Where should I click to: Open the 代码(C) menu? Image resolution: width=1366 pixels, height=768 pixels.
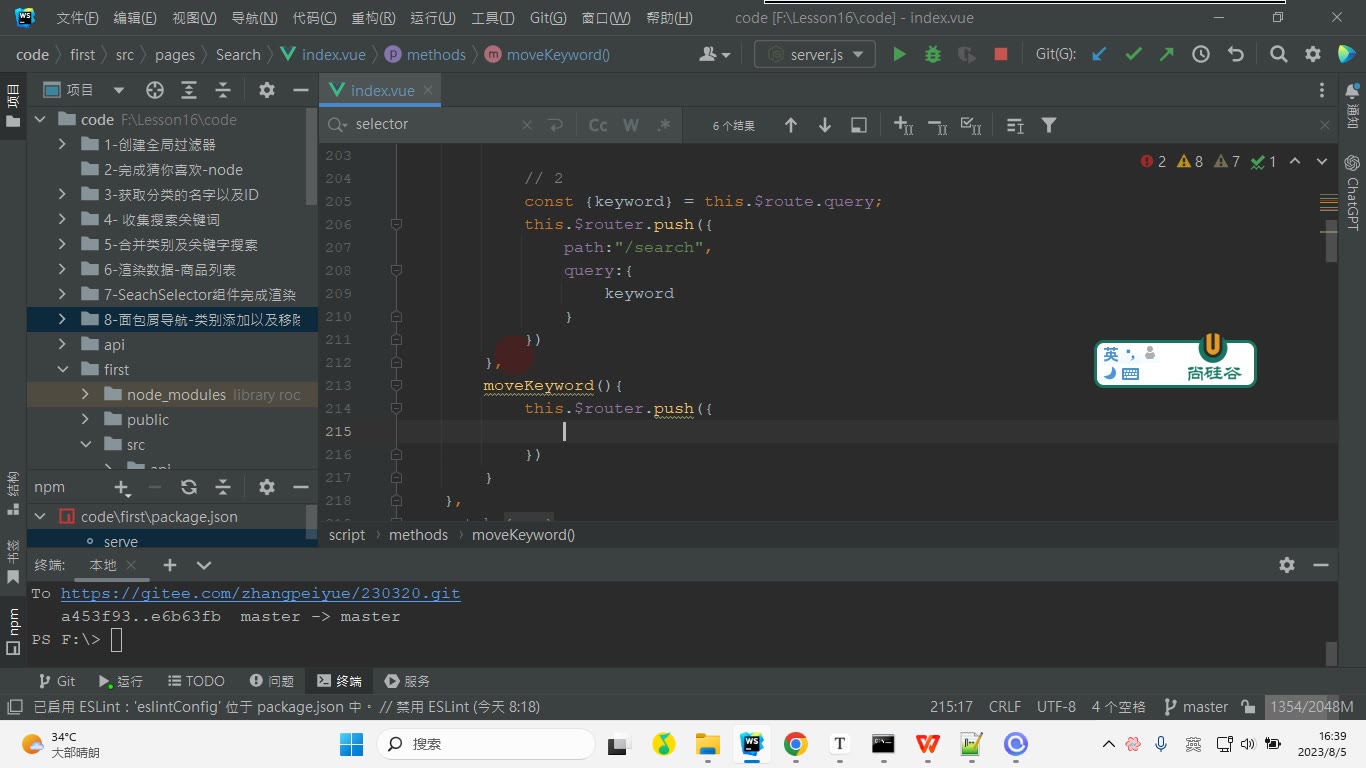314,18
